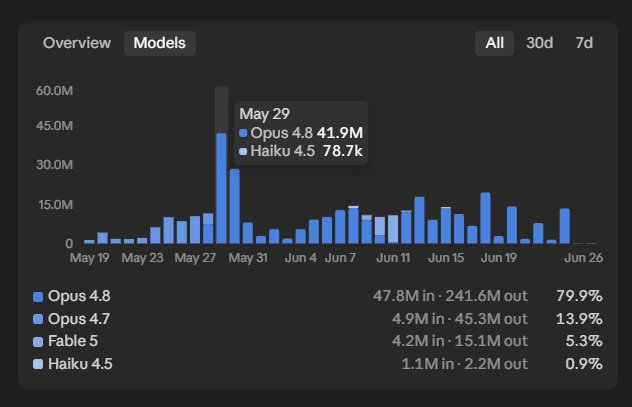Click the Opus 4.7 legend color swatch
The image size is (632, 407).
38,320
